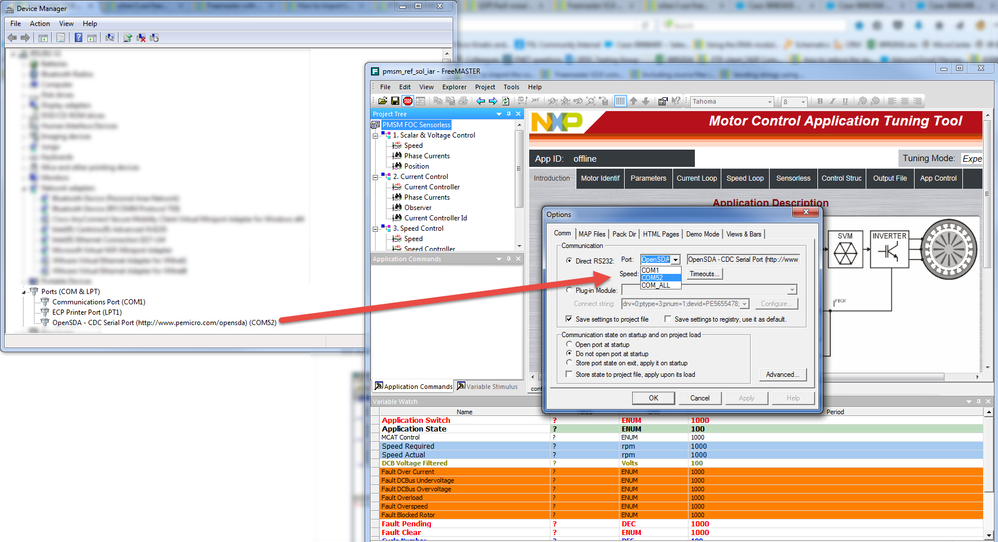This screenshot has height=542, width=998.
Task: Select Open port at startup radio button
Action: click(569, 344)
